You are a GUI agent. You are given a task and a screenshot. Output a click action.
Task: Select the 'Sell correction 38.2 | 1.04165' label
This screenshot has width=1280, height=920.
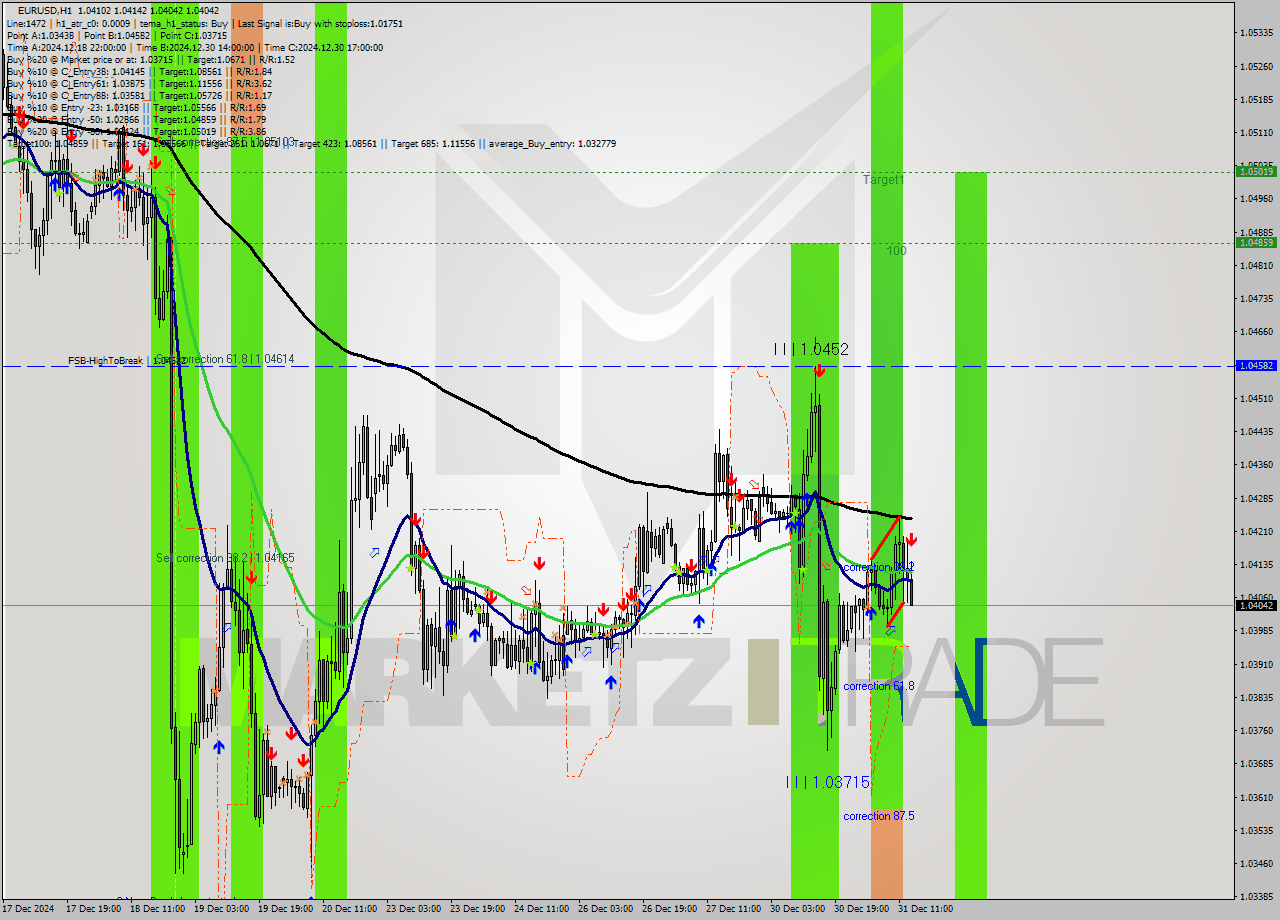(x=225, y=557)
